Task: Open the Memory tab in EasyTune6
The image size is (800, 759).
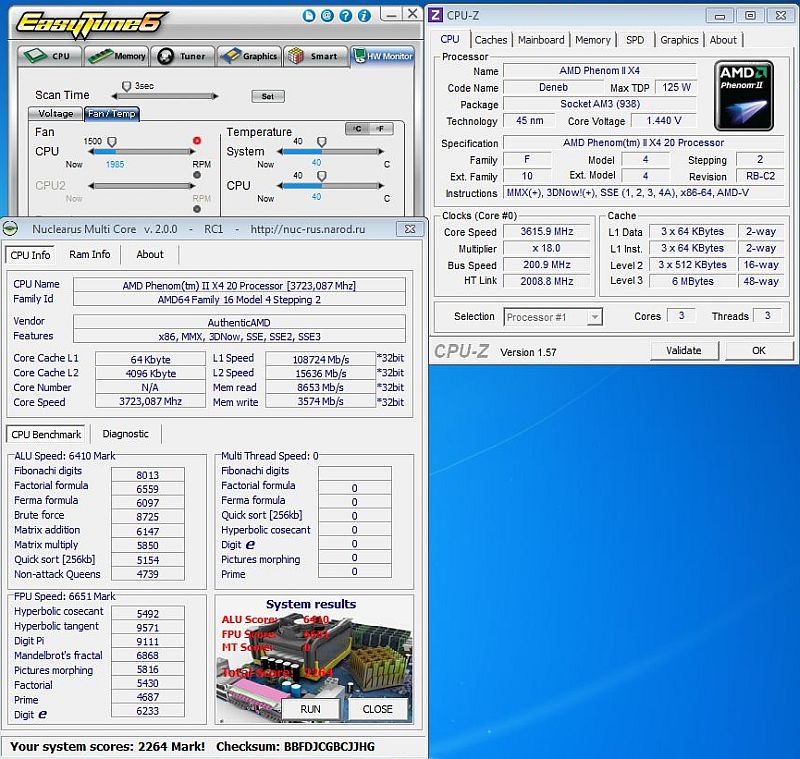Action: (116, 56)
